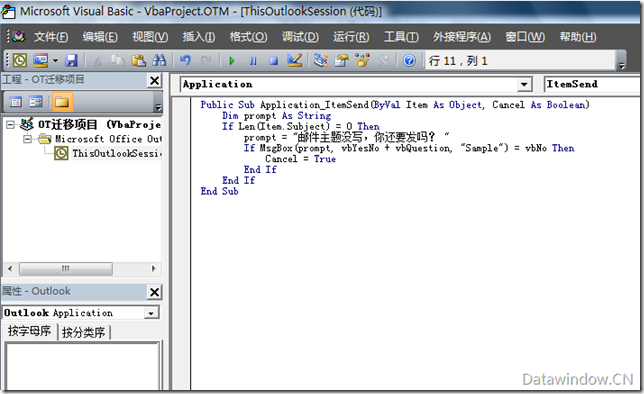Open the 调试(D) menu
Screen dimensions: 644x394
coord(300,37)
